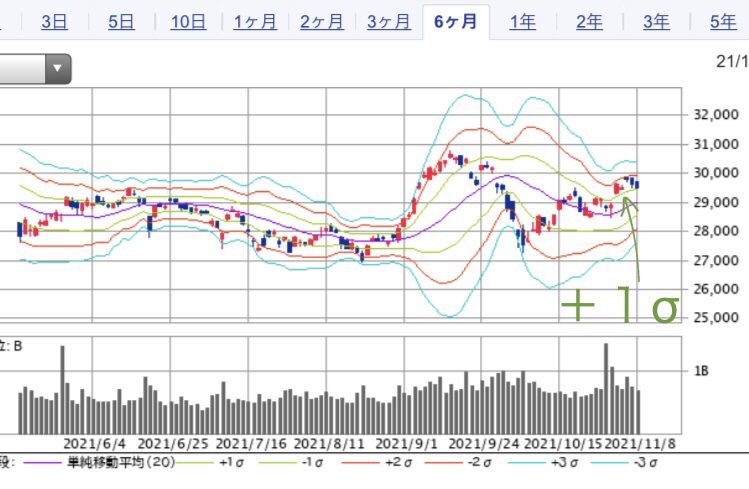Select the 5日 chart period tab
This screenshot has width=749, height=489.
pos(121,22)
